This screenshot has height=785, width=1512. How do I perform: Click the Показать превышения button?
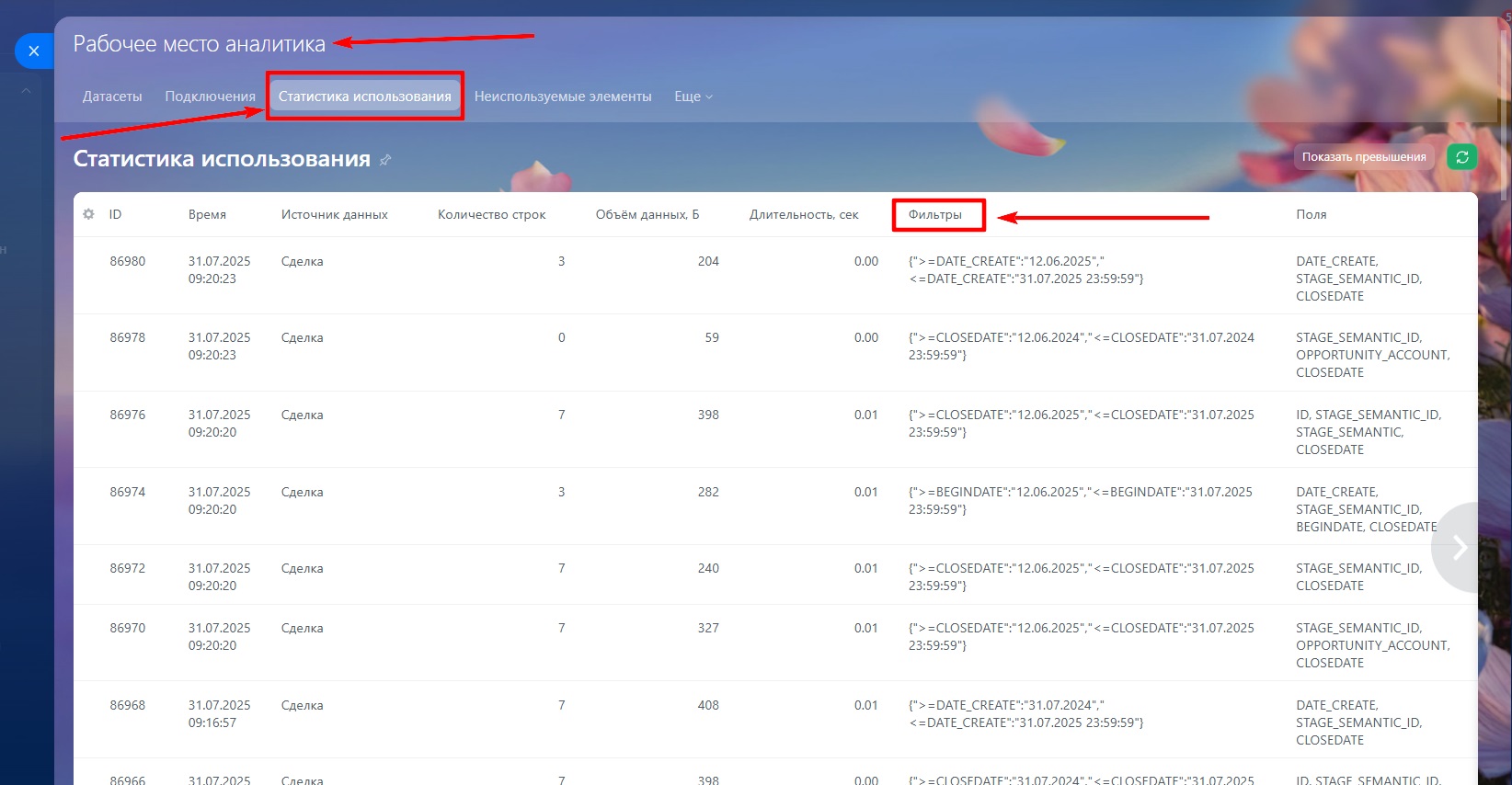pos(1363,157)
